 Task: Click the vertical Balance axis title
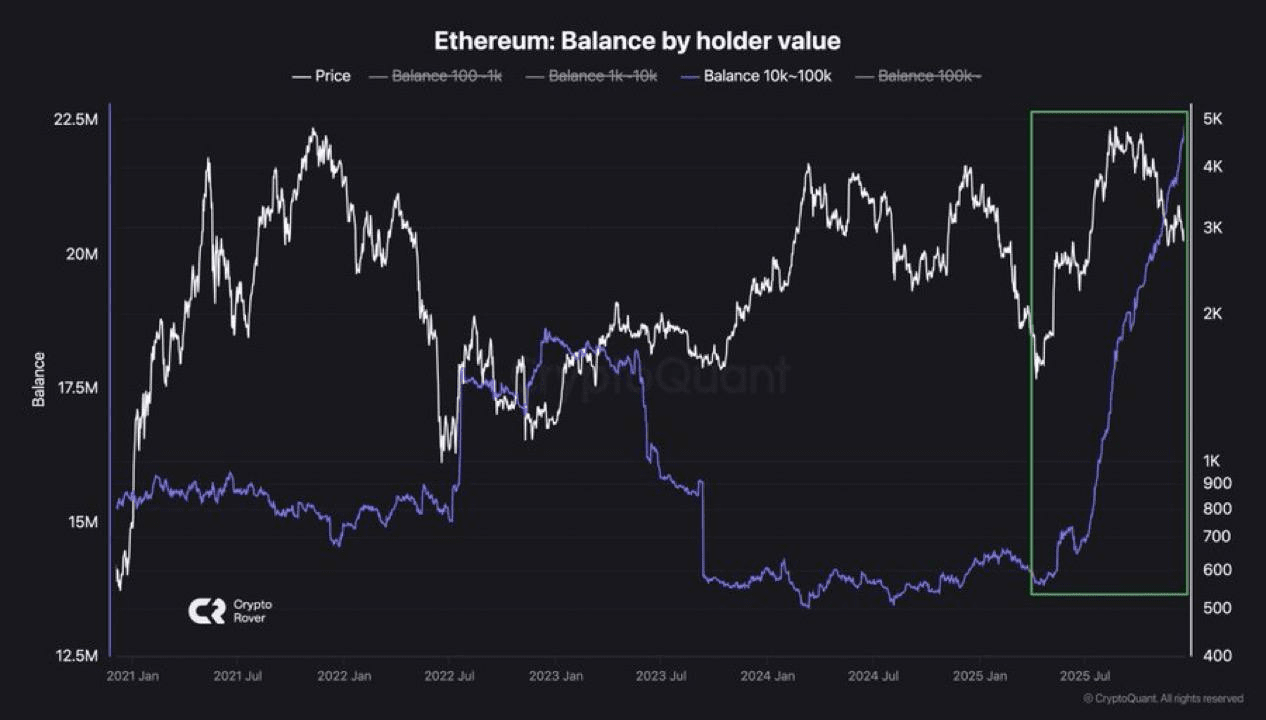click(38, 379)
